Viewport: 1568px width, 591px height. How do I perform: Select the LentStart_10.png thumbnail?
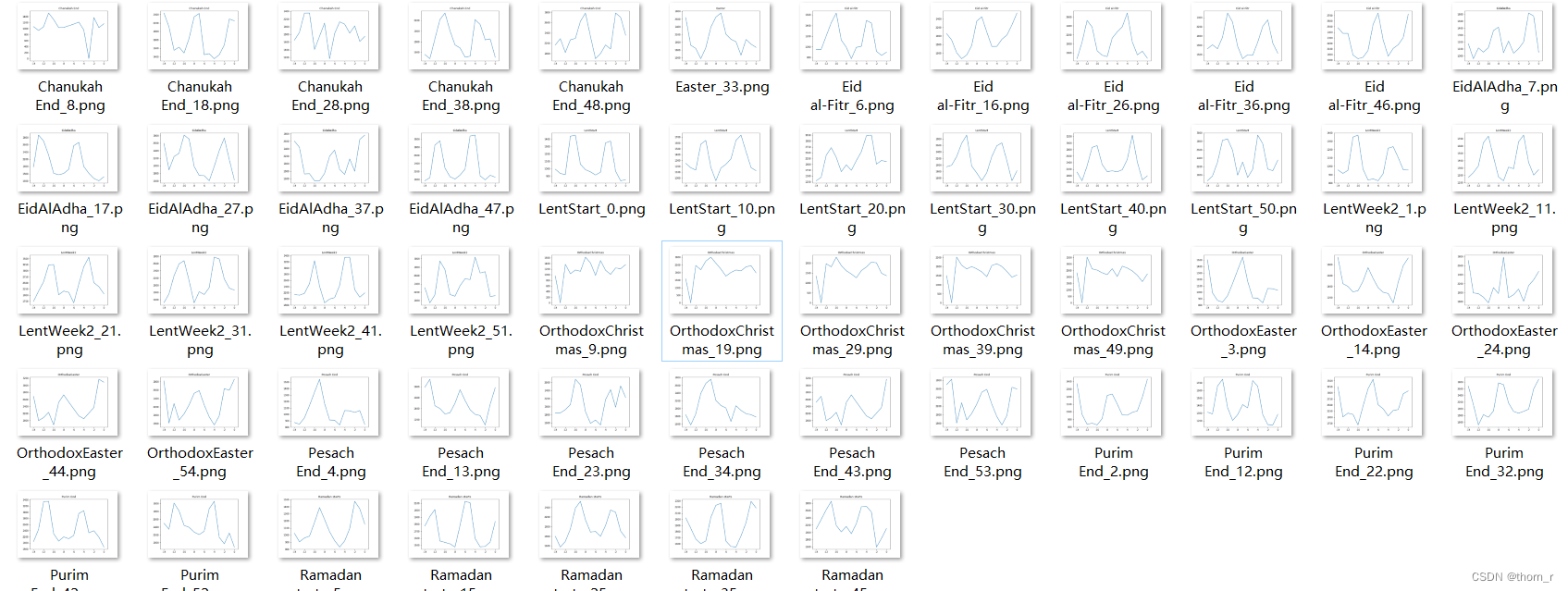point(721,159)
